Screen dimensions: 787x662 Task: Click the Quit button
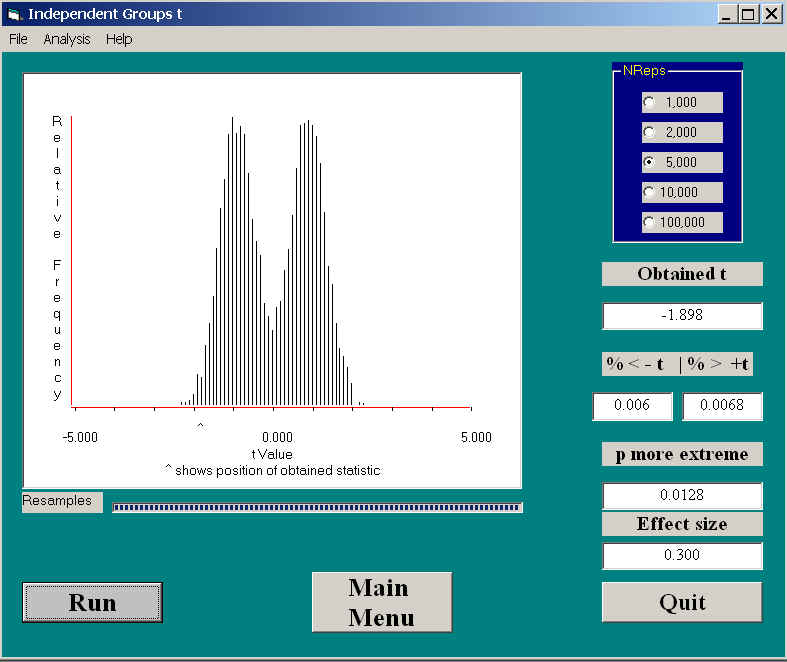(x=681, y=602)
